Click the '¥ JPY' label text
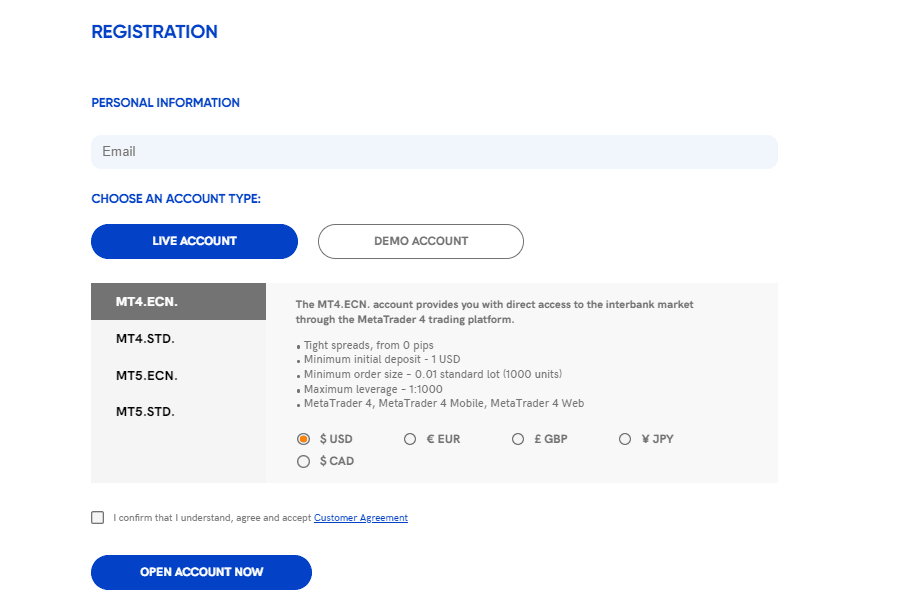 (658, 439)
